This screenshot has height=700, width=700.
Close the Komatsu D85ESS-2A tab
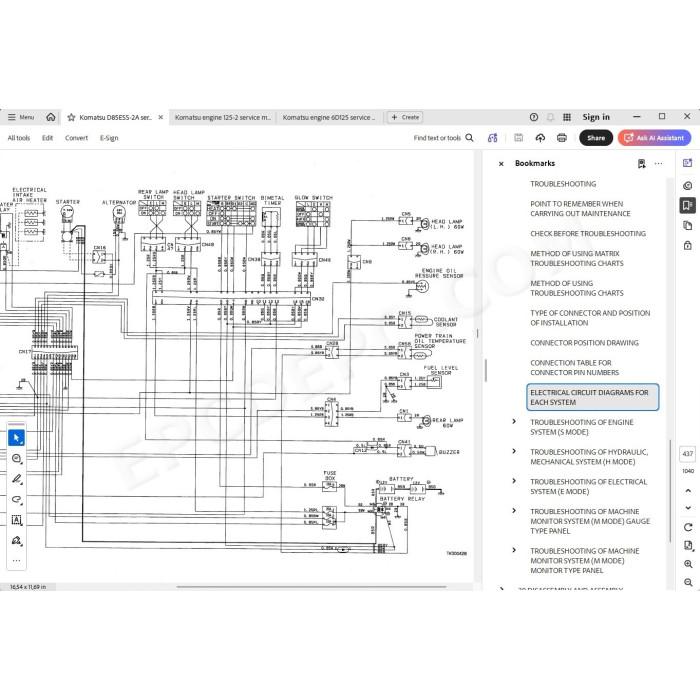161,117
